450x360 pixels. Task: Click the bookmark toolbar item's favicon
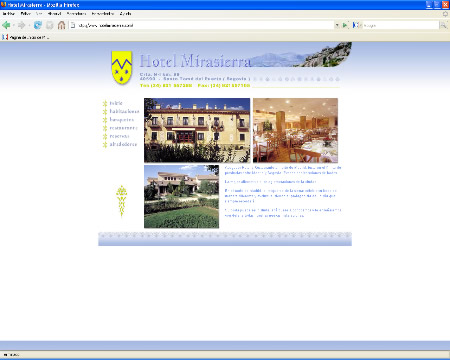coord(5,37)
